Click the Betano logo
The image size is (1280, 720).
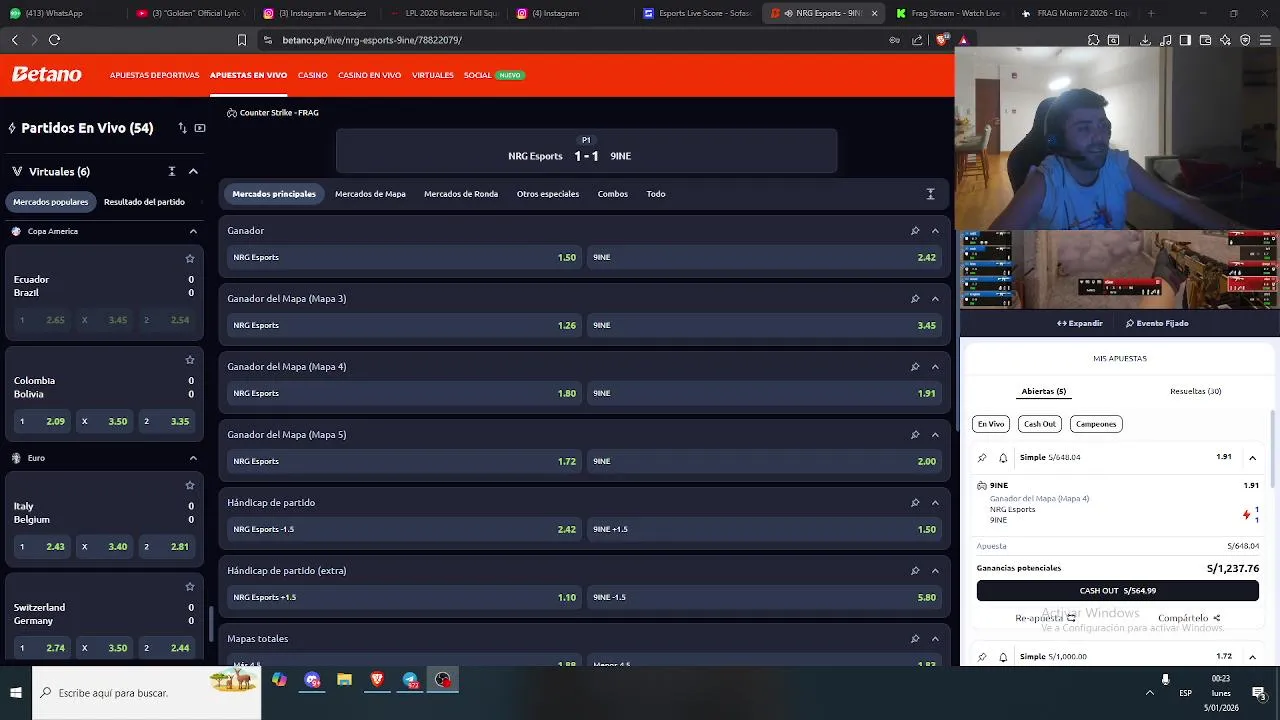point(46,75)
